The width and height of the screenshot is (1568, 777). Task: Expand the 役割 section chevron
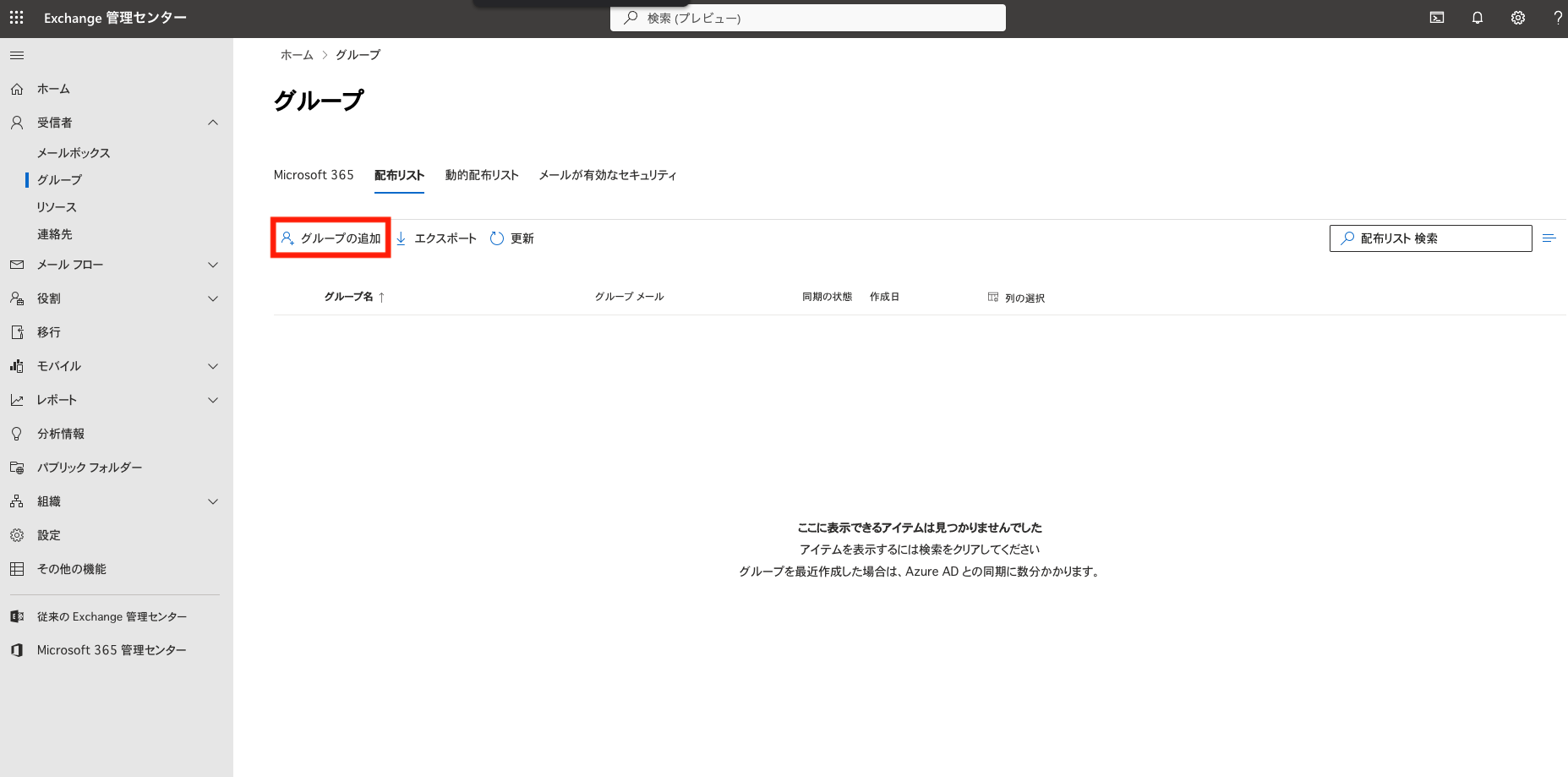point(213,298)
